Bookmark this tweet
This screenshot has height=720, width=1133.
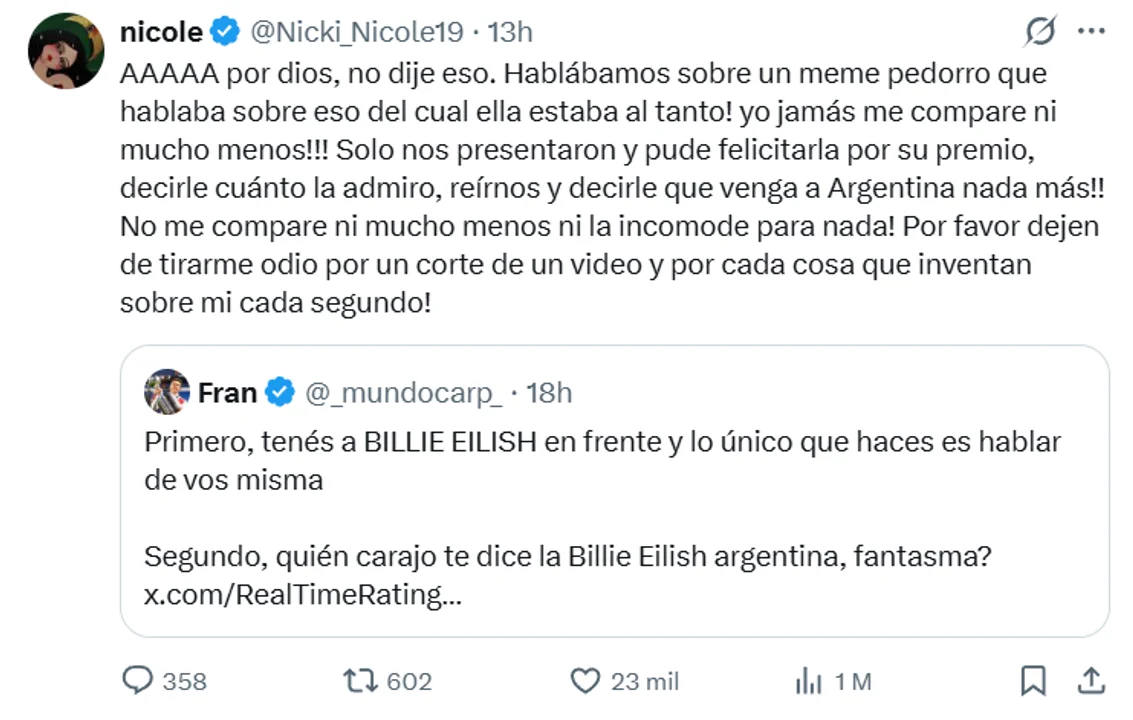click(1032, 681)
